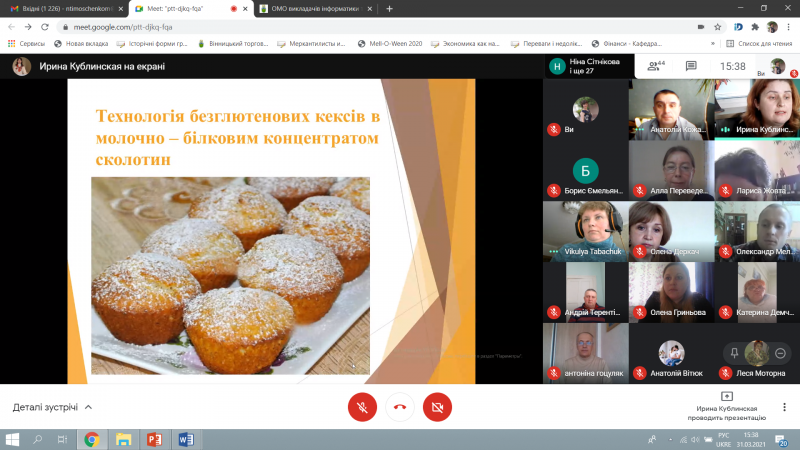Expand the Деталі зустрічі panel
The width and height of the screenshot is (800, 450).
click(53, 407)
